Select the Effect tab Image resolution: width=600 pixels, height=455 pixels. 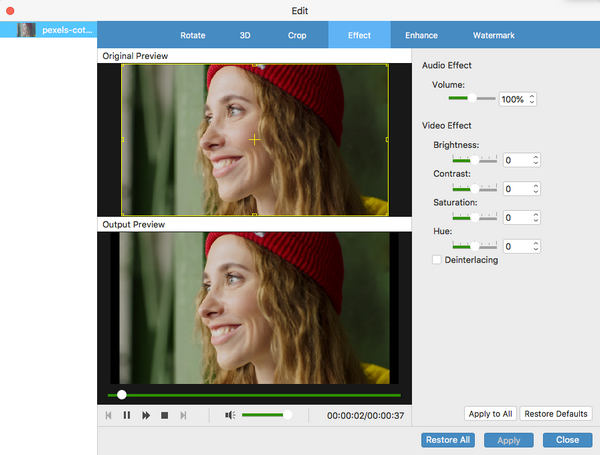click(x=359, y=35)
